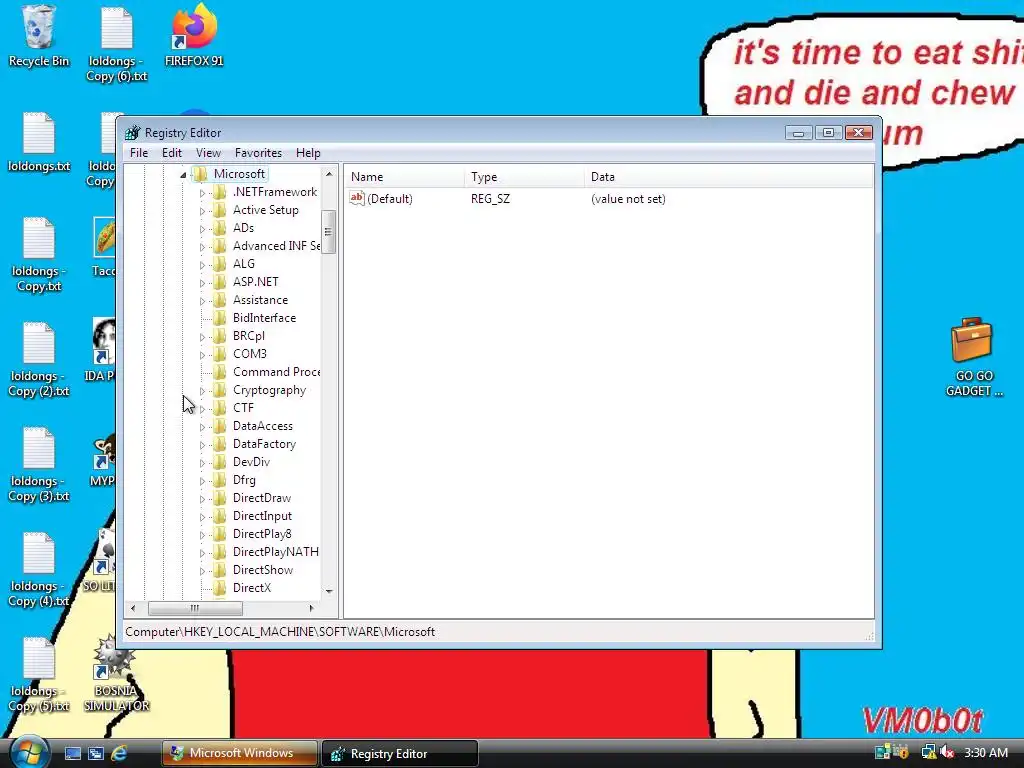1024x768 pixels.
Task: Expand the COM3 key
Action: [x=202, y=355]
